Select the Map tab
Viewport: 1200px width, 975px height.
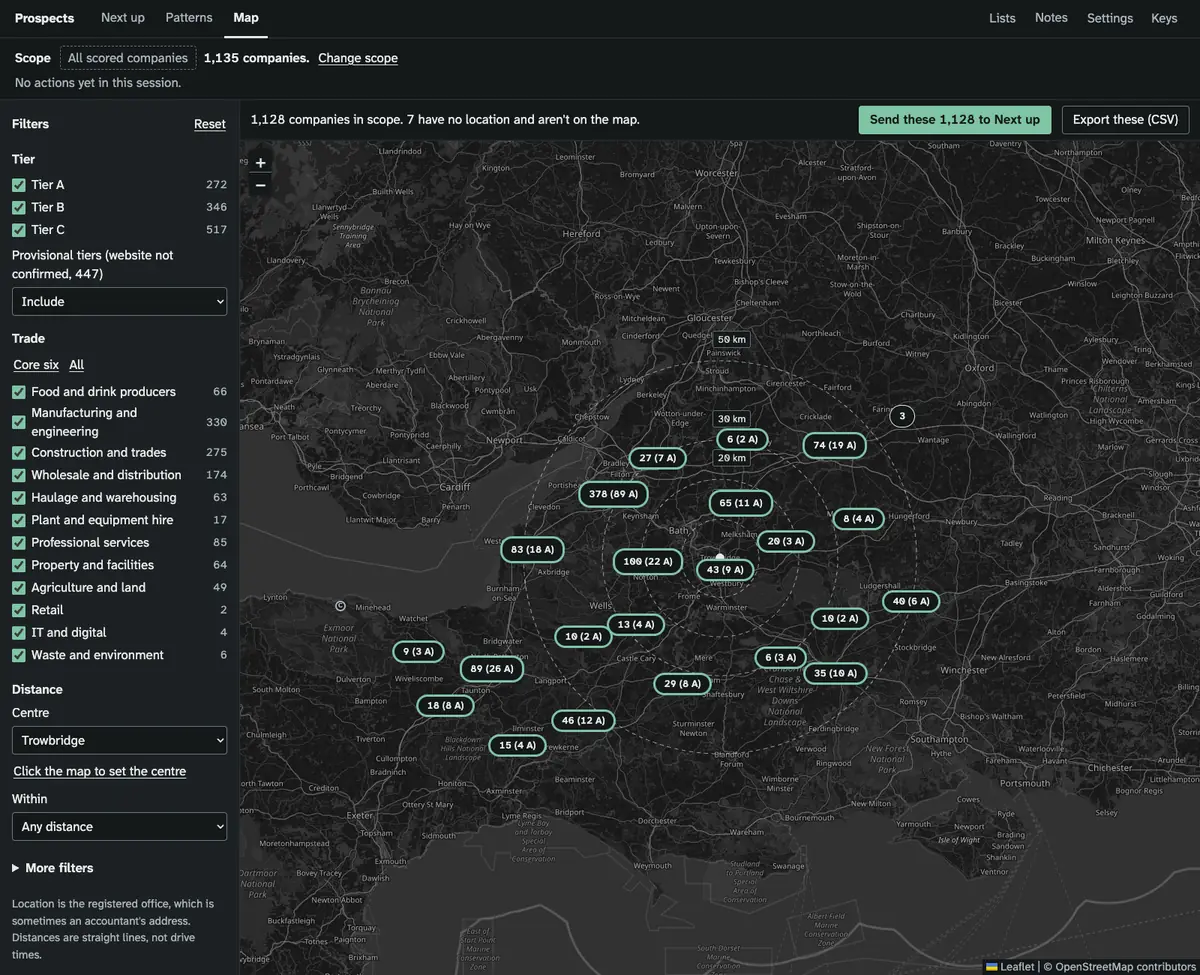click(246, 18)
